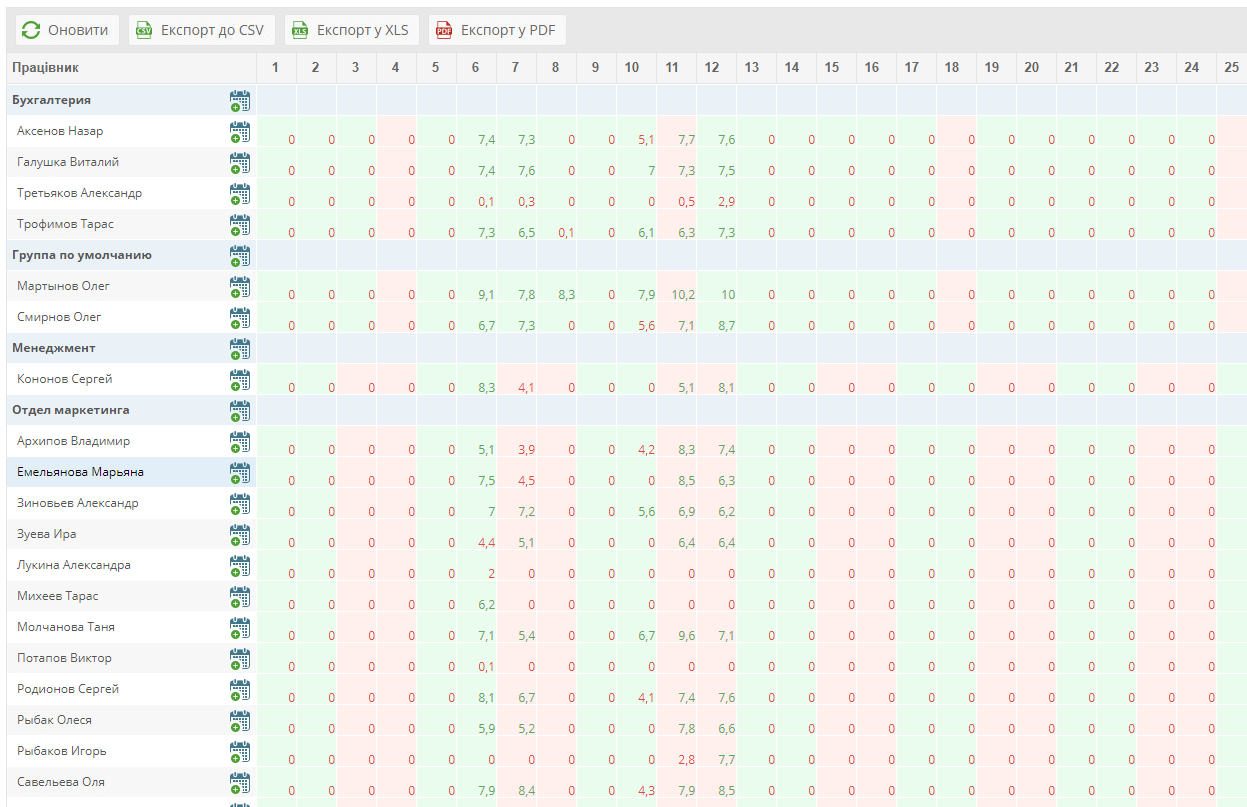Viewport: 1247px width, 807px height.
Task: Export the table via Експорт до CSV
Action: tap(201, 30)
